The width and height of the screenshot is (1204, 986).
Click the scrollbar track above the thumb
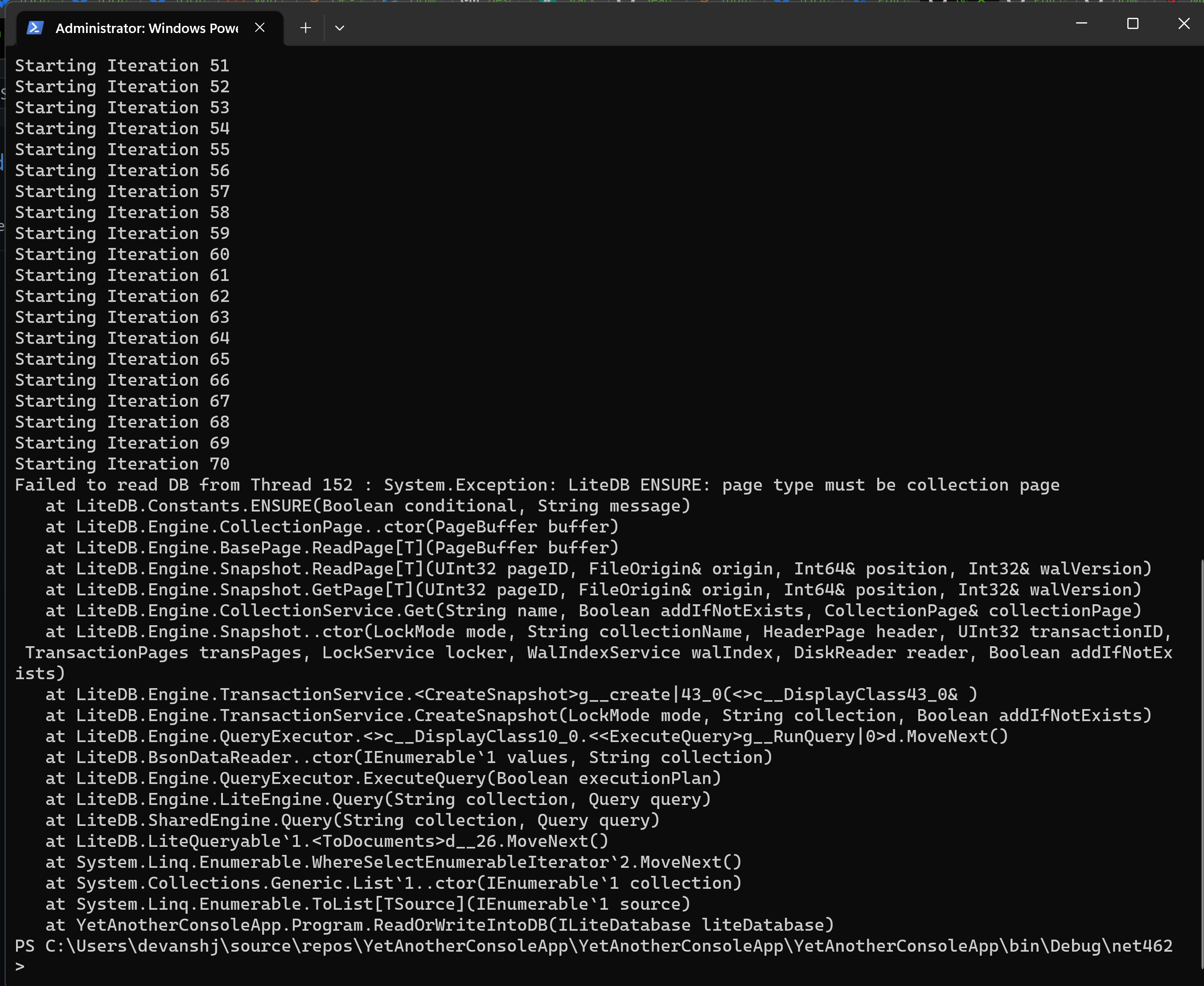tap(1201, 301)
